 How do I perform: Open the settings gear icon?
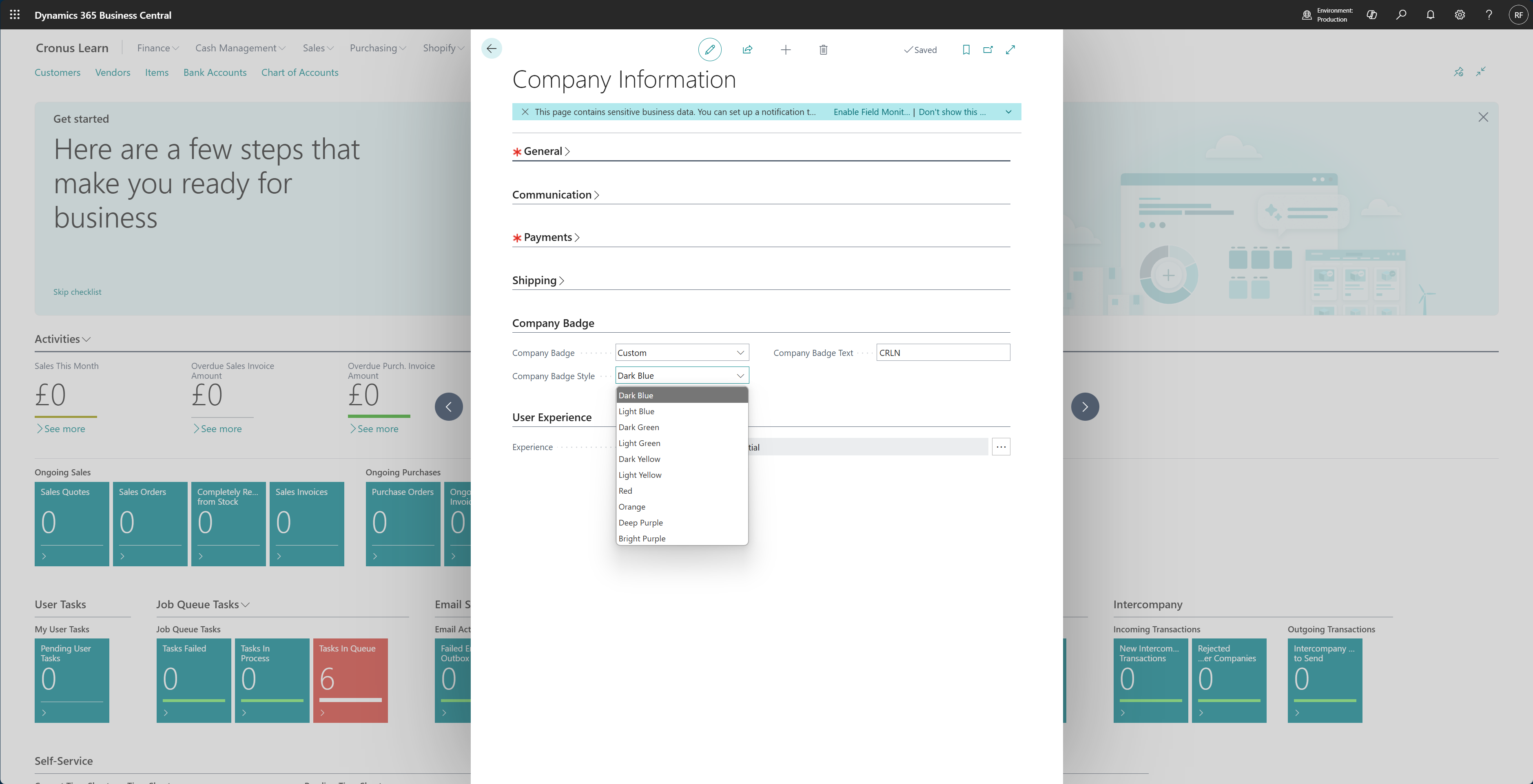click(1459, 15)
